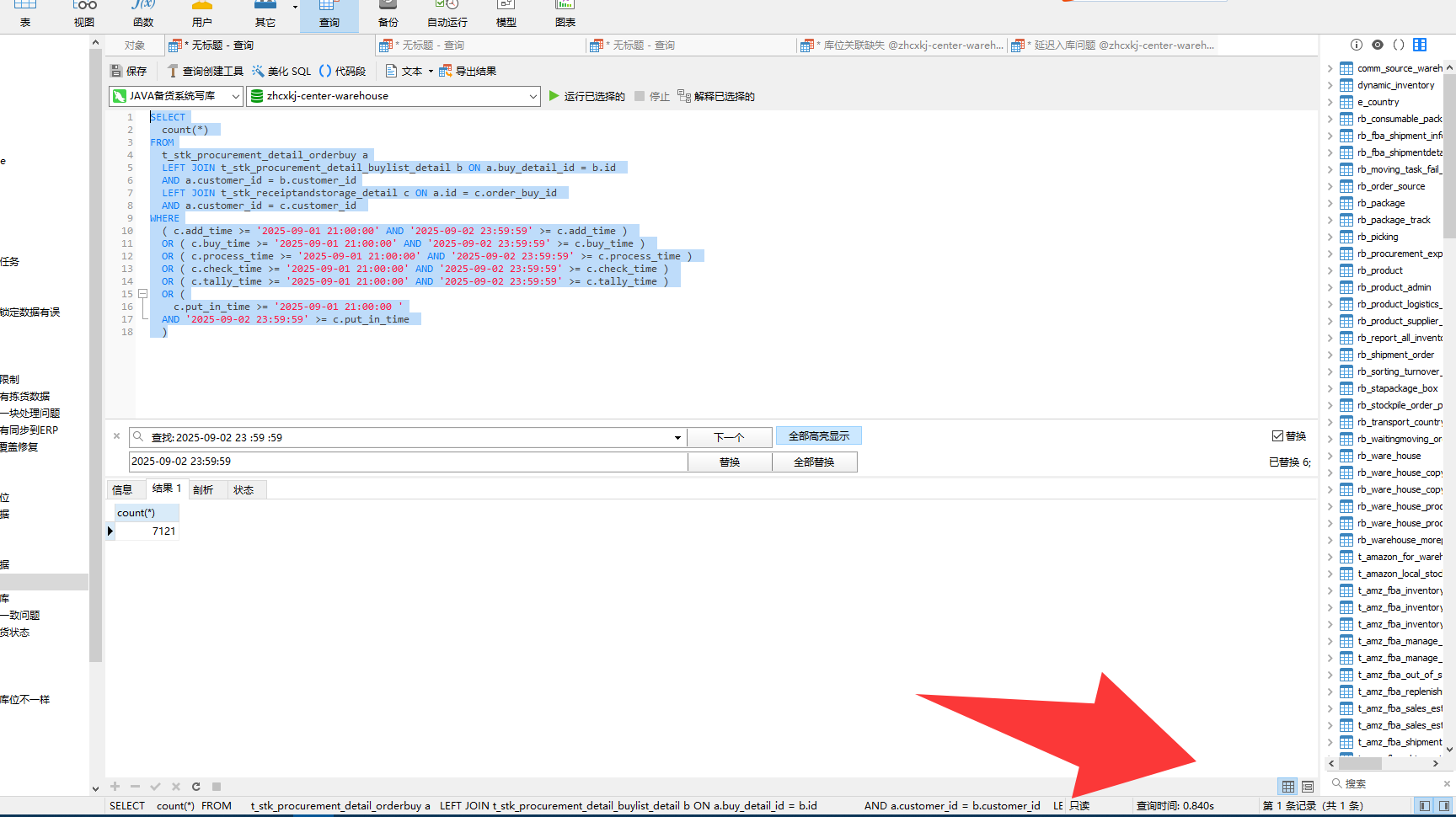Open 查询创建工具 query builder

[205, 72]
